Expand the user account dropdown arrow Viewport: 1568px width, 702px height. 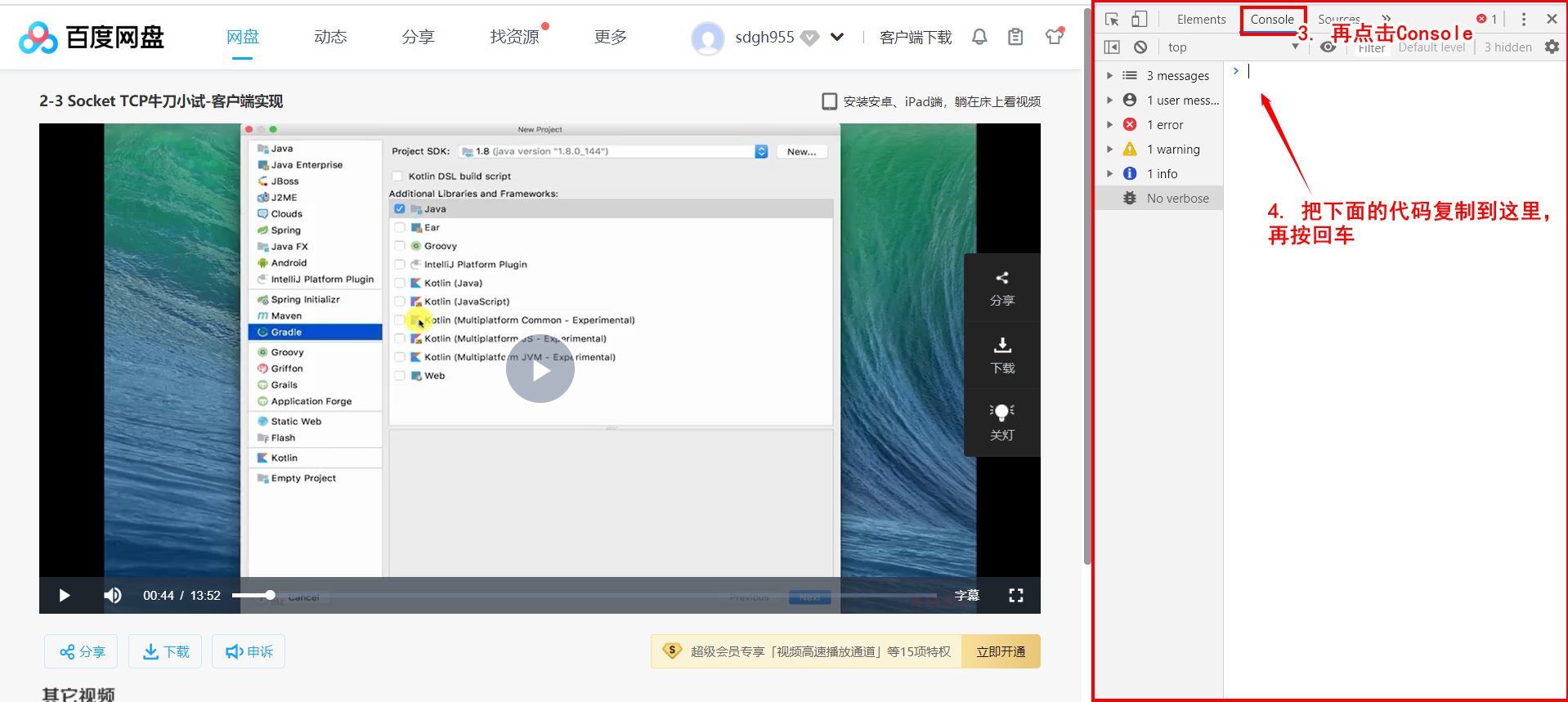[837, 37]
